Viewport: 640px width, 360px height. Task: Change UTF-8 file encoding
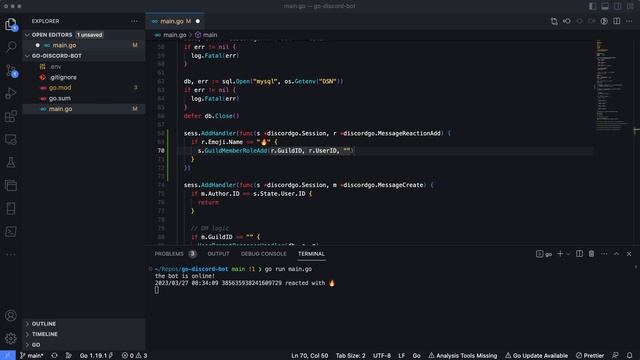coord(382,356)
